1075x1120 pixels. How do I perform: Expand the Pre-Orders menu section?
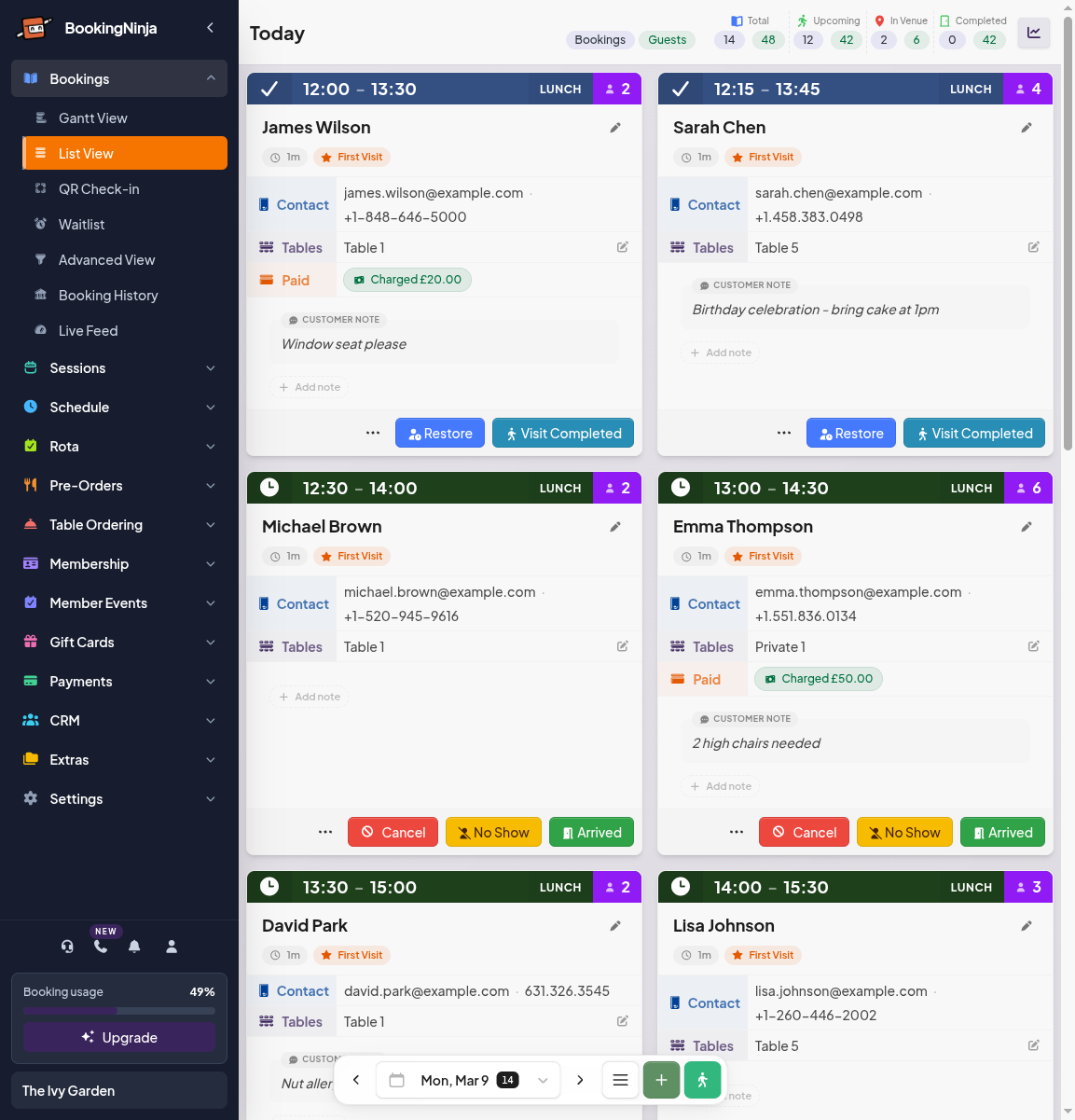point(119,486)
